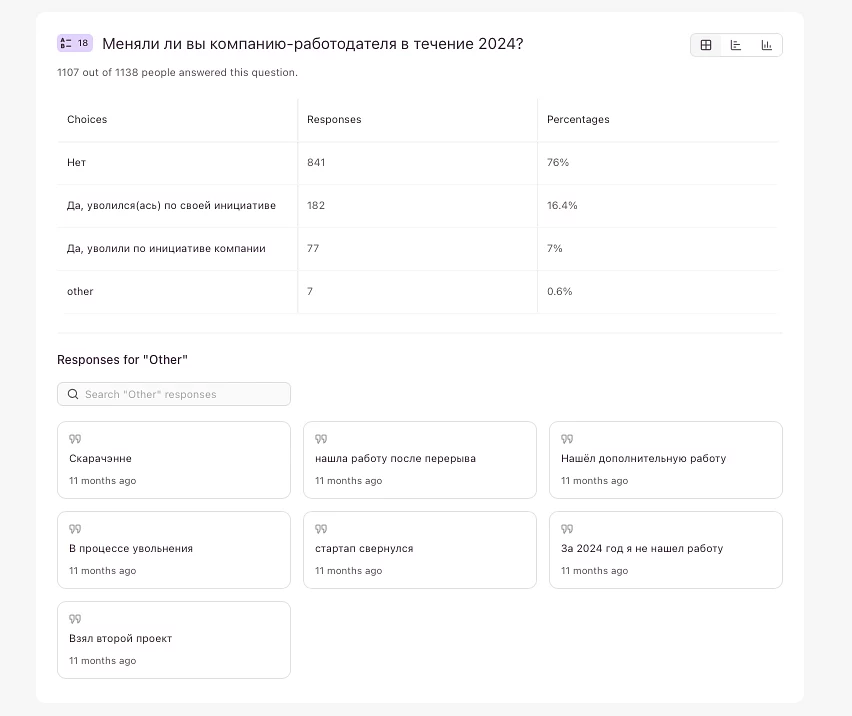Click quote icon on "Взял второй проект" card

(75, 619)
